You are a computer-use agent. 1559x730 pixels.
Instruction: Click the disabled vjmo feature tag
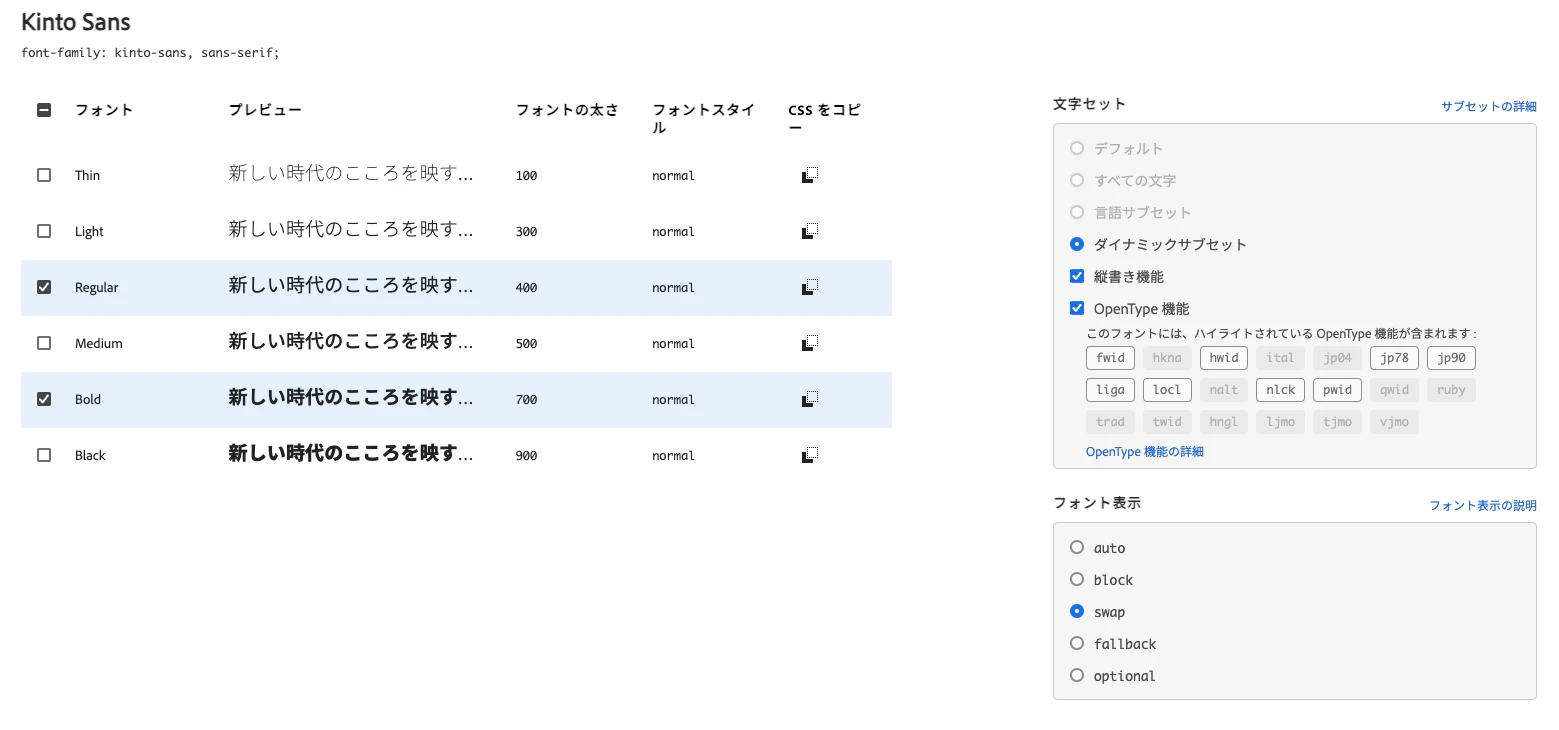pos(1394,422)
